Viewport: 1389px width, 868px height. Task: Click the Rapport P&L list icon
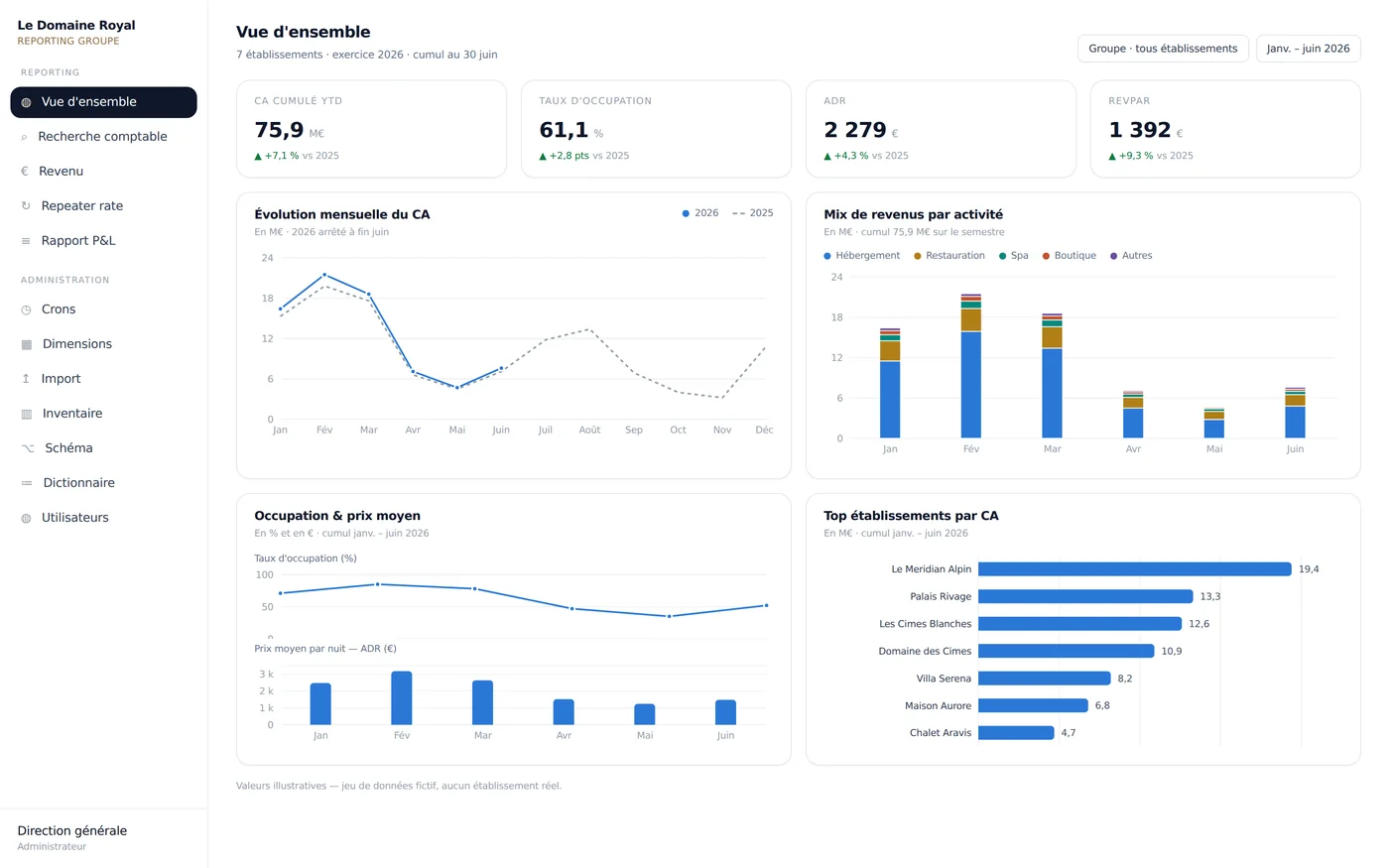click(x=26, y=241)
